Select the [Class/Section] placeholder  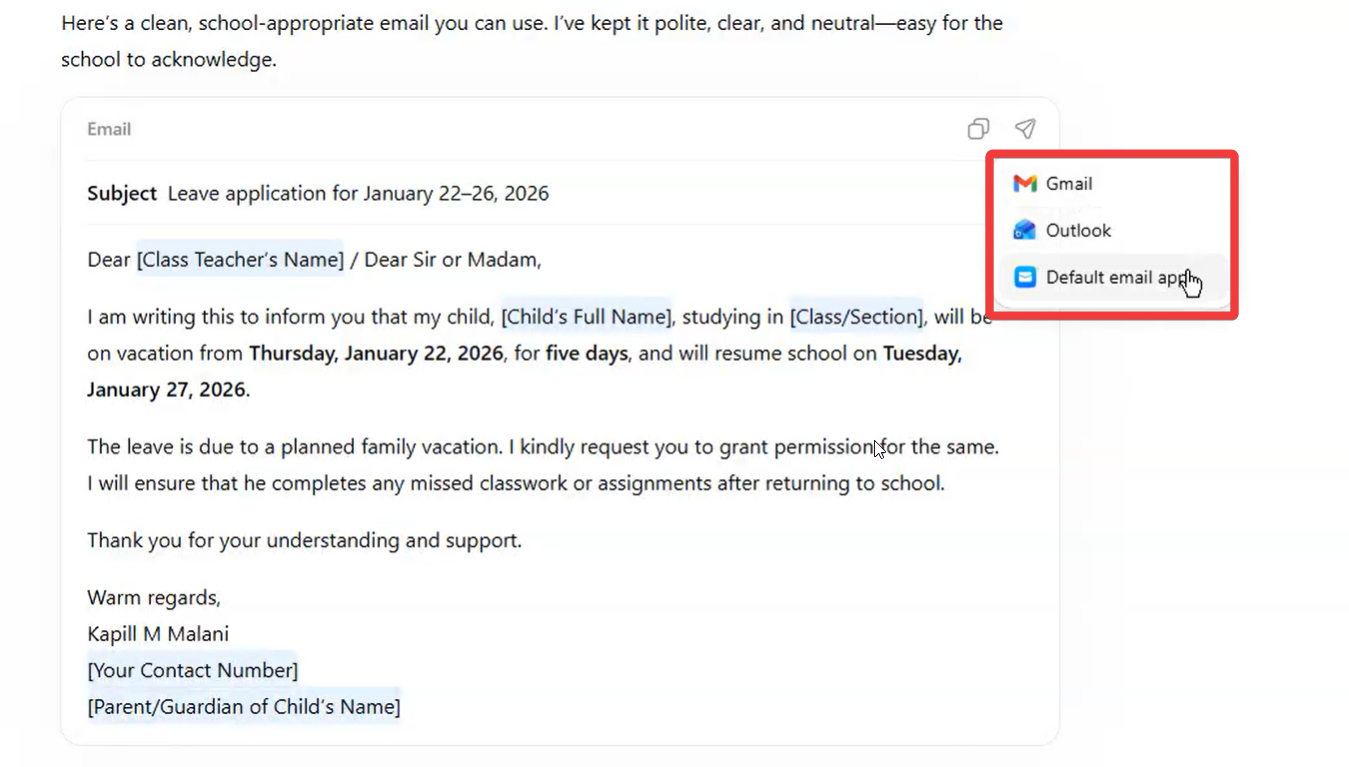click(856, 316)
